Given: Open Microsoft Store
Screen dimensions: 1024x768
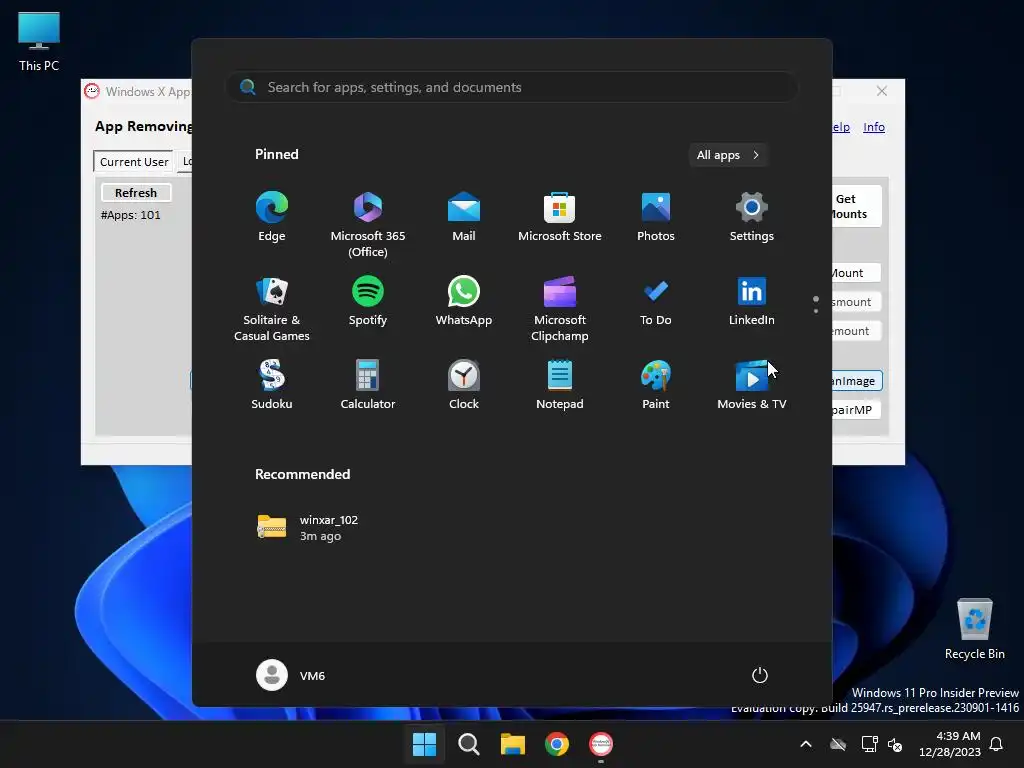Looking at the screenshot, I should (x=560, y=217).
